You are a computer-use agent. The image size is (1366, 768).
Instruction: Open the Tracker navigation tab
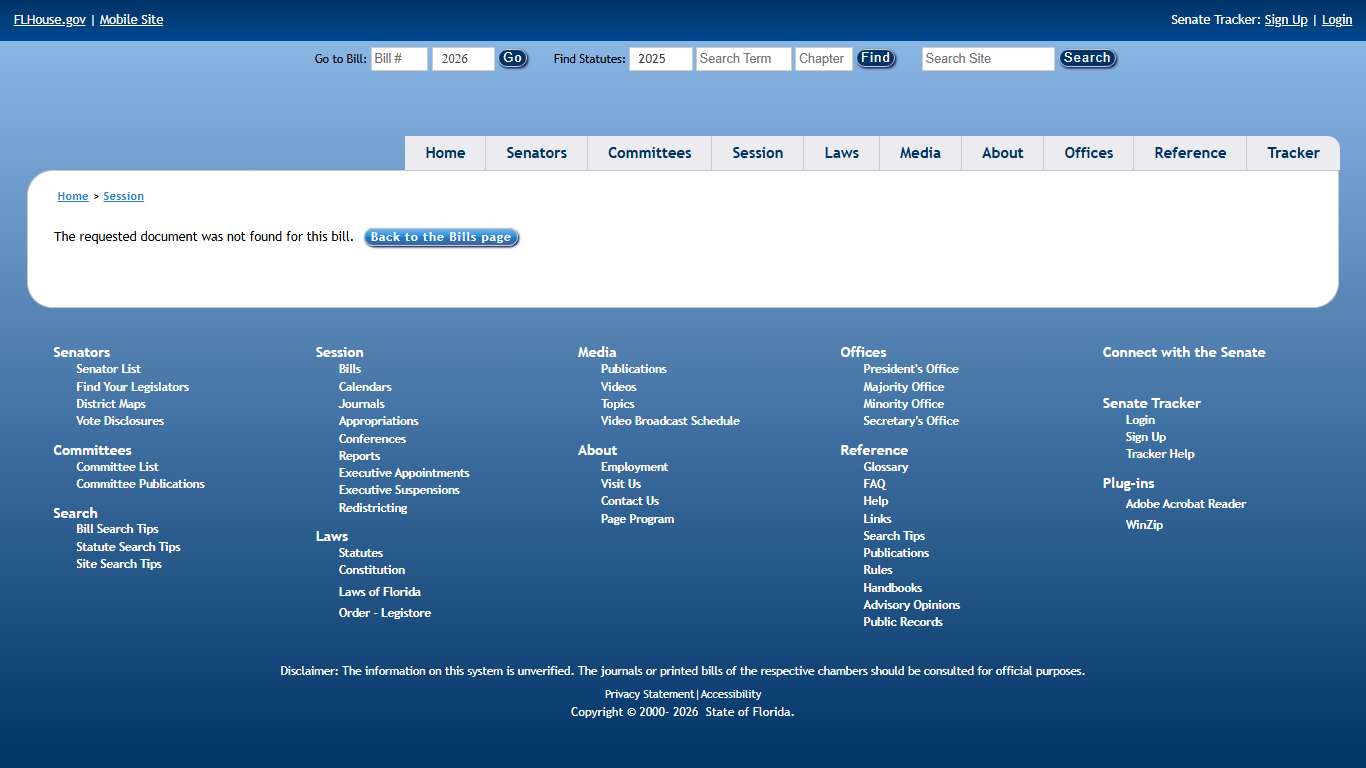tap(1293, 153)
